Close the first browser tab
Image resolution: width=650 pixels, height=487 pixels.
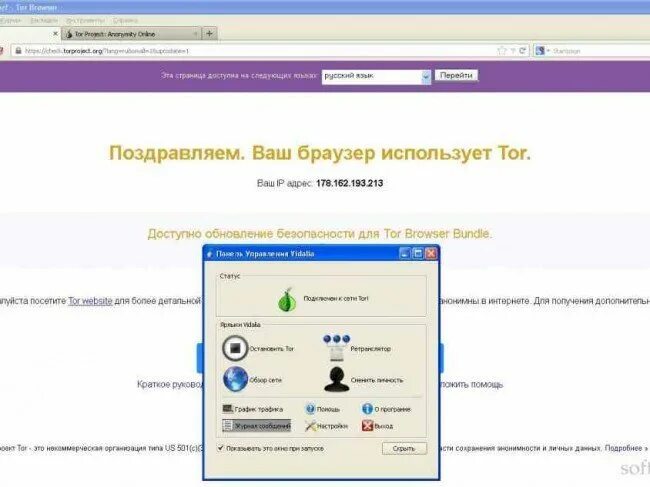55,33
